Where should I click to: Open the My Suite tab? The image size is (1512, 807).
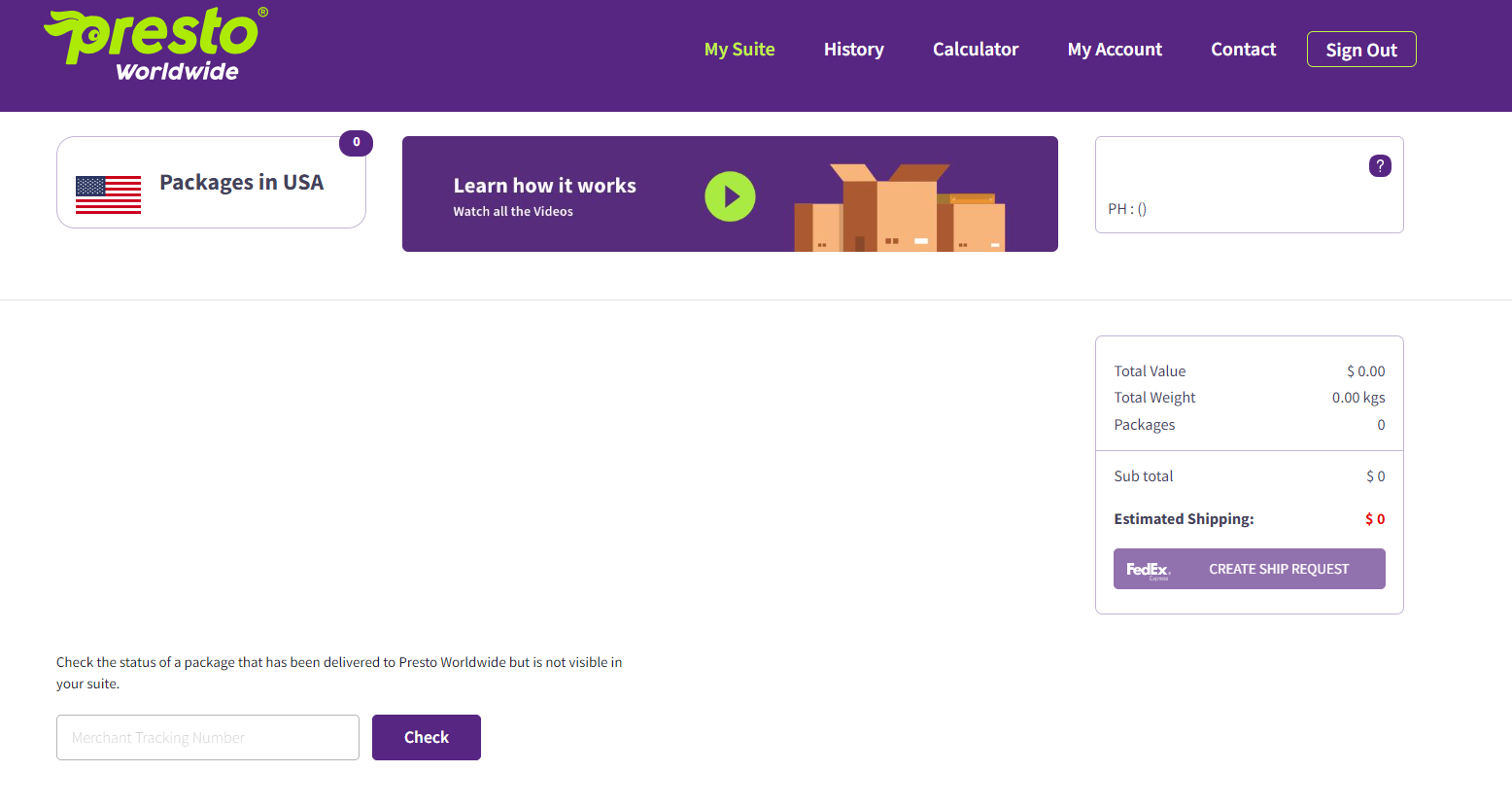(x=739, y=50)
